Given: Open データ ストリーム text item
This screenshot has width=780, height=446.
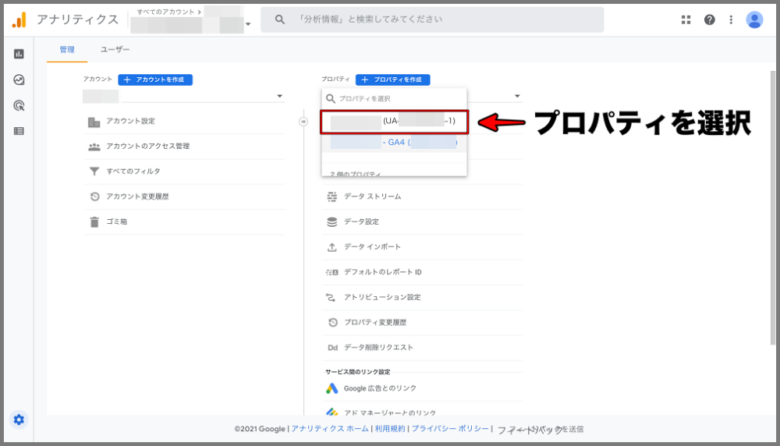Looking at the screenshot, I should (x=373, y=196).
